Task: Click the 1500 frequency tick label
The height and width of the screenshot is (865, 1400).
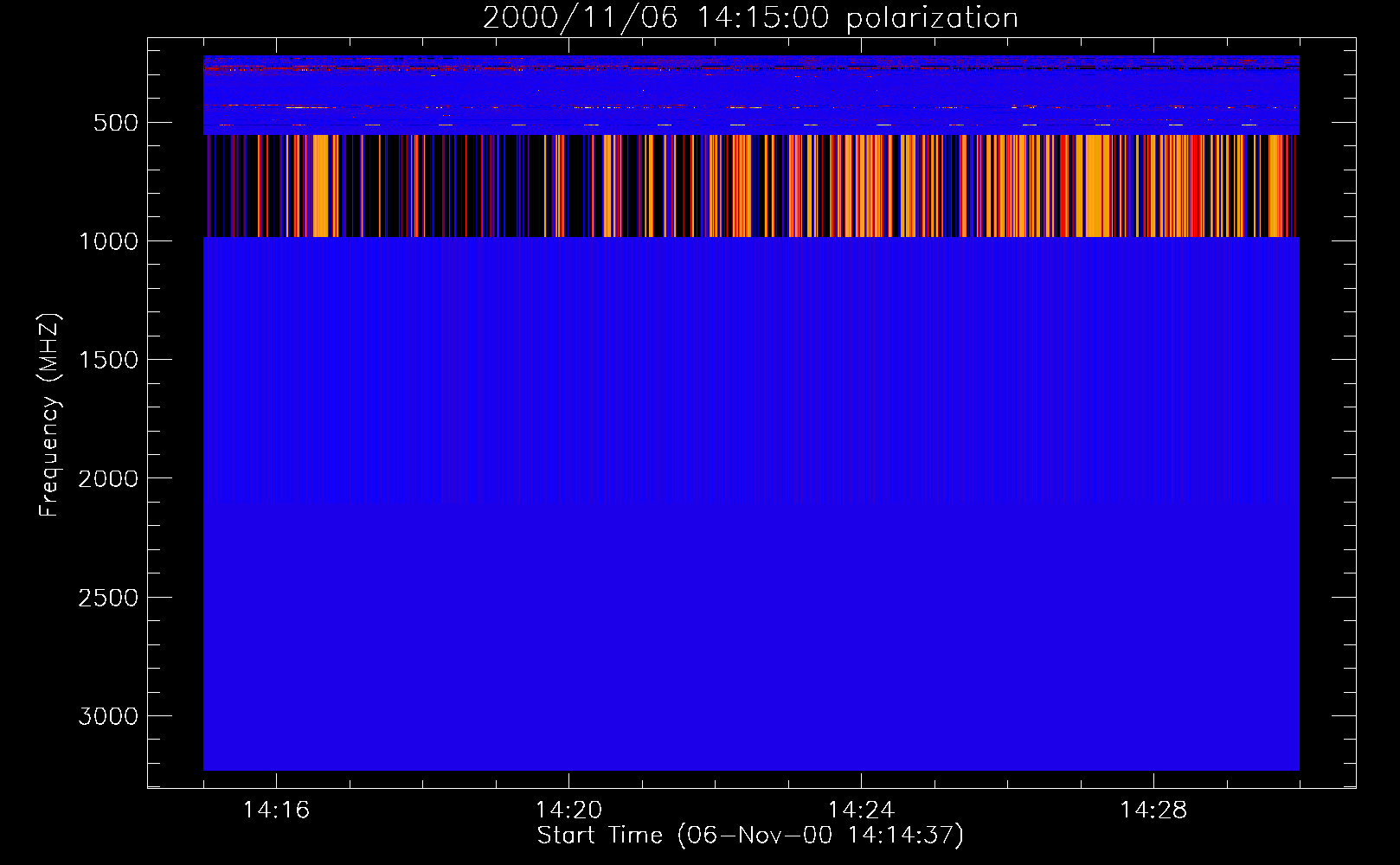Action: coord(109,360)
